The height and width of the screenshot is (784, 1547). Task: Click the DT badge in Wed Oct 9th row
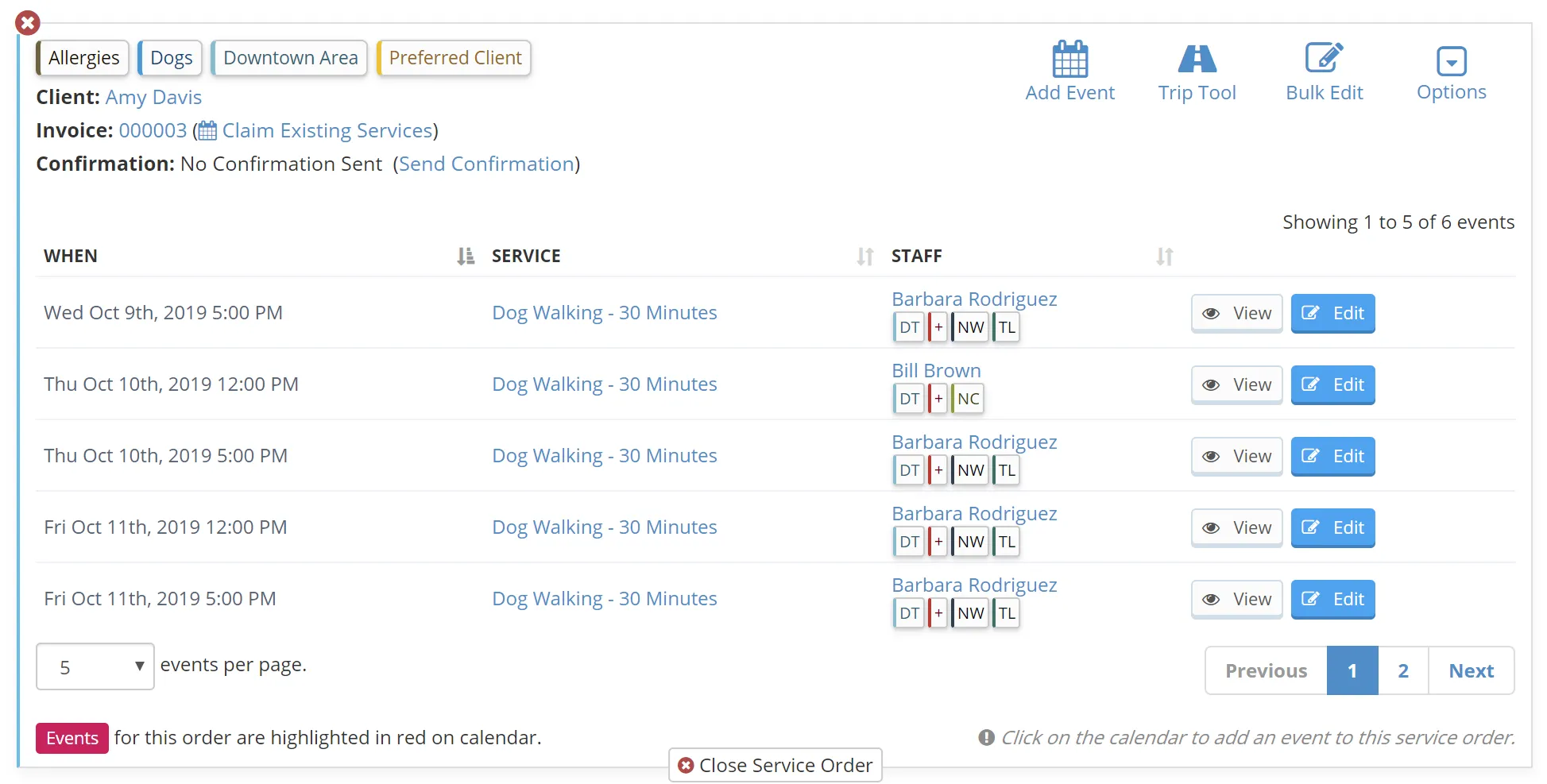(909, 327)
